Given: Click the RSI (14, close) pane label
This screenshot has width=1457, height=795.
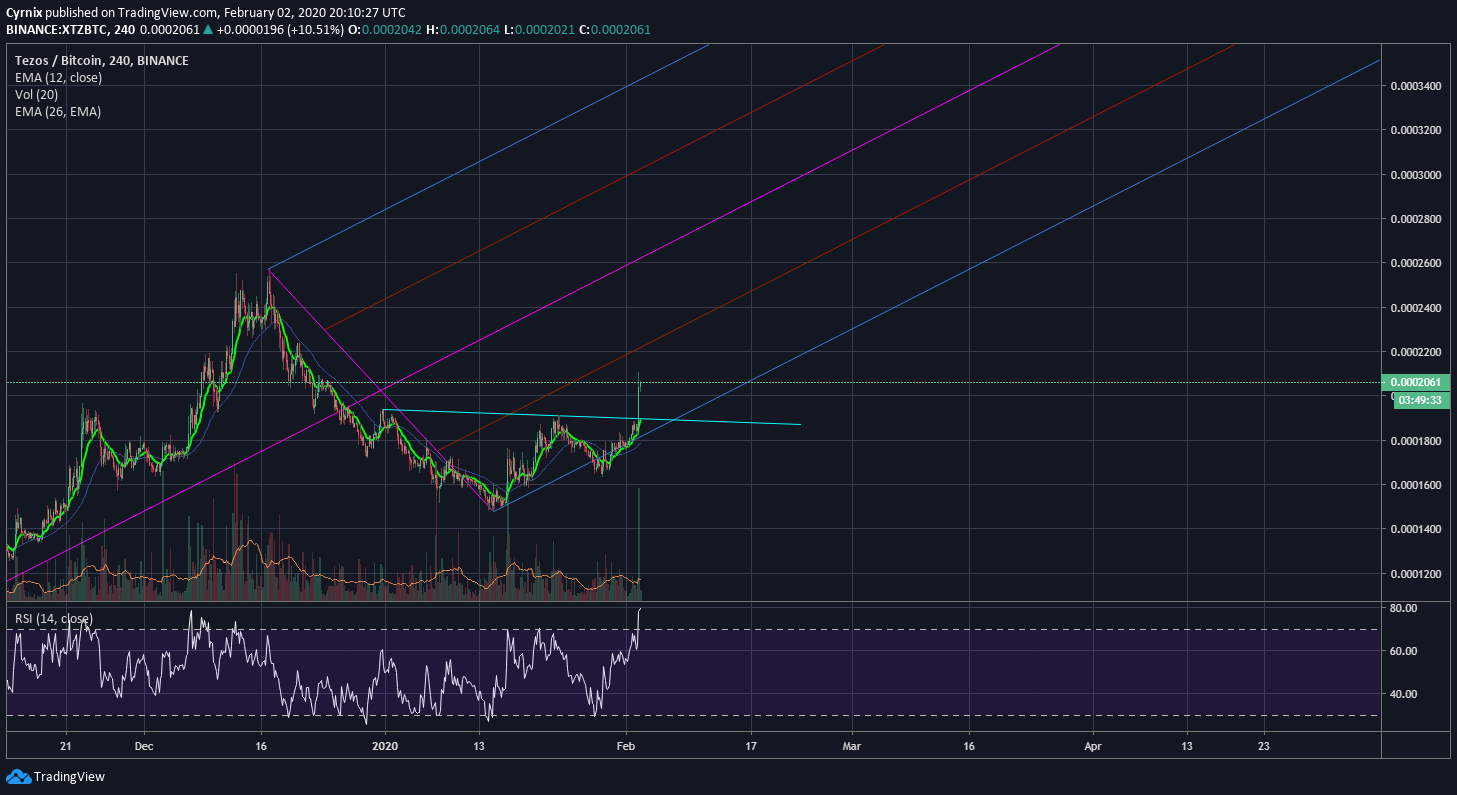Looking at the screenshot, I should click(x=54, y=619).
